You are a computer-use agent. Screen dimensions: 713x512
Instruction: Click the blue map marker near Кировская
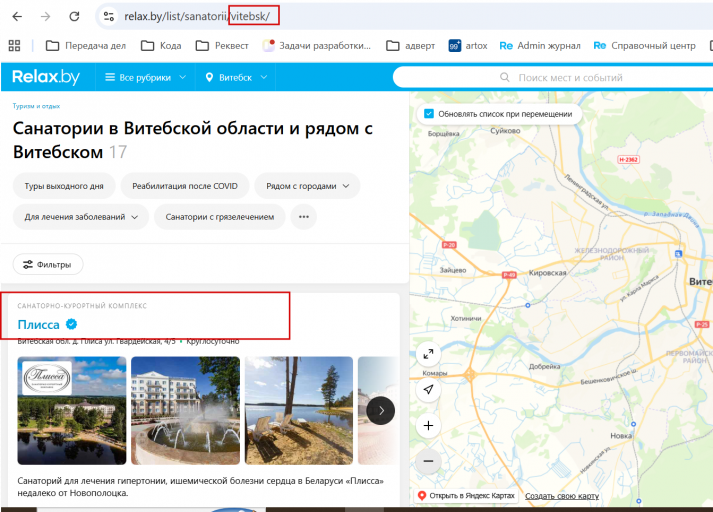pyautogui.click(x=528, y=306)
